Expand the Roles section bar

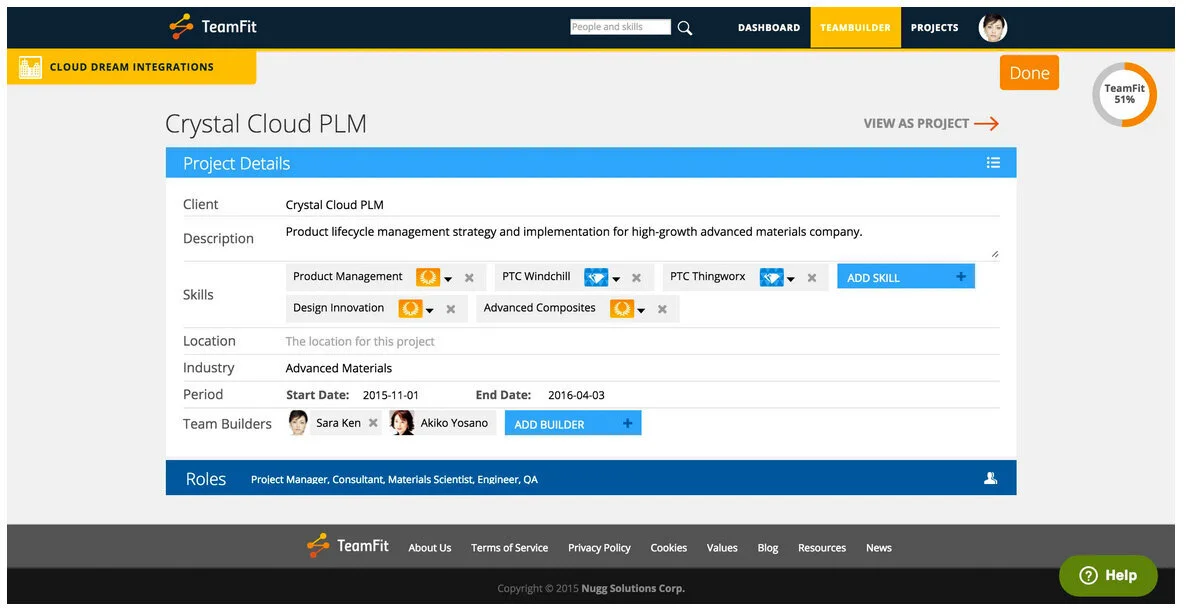pos(591,478)
